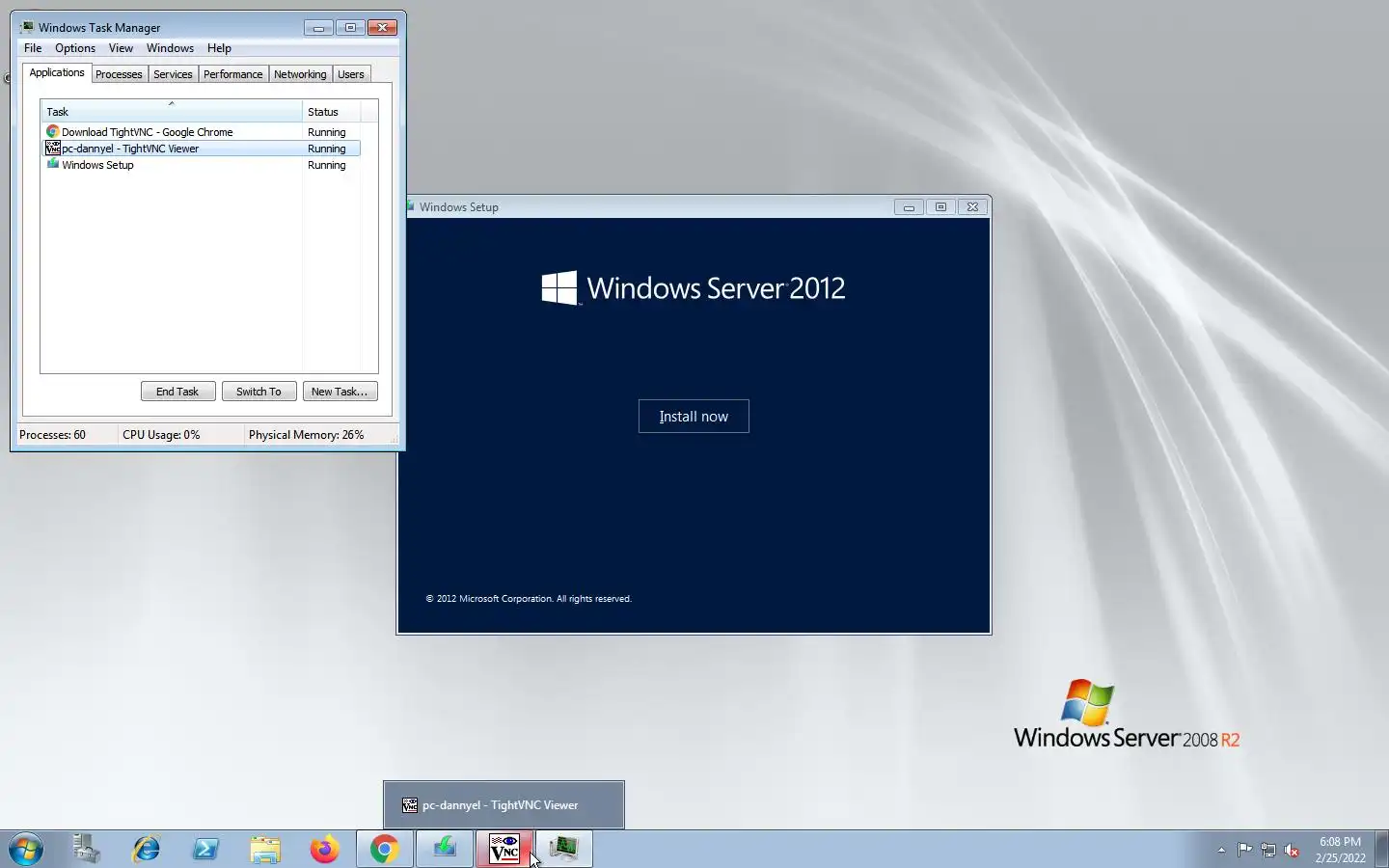
Task: Select the pc-dannyel - TightVNC Viewer task
Action: point(202,149)
